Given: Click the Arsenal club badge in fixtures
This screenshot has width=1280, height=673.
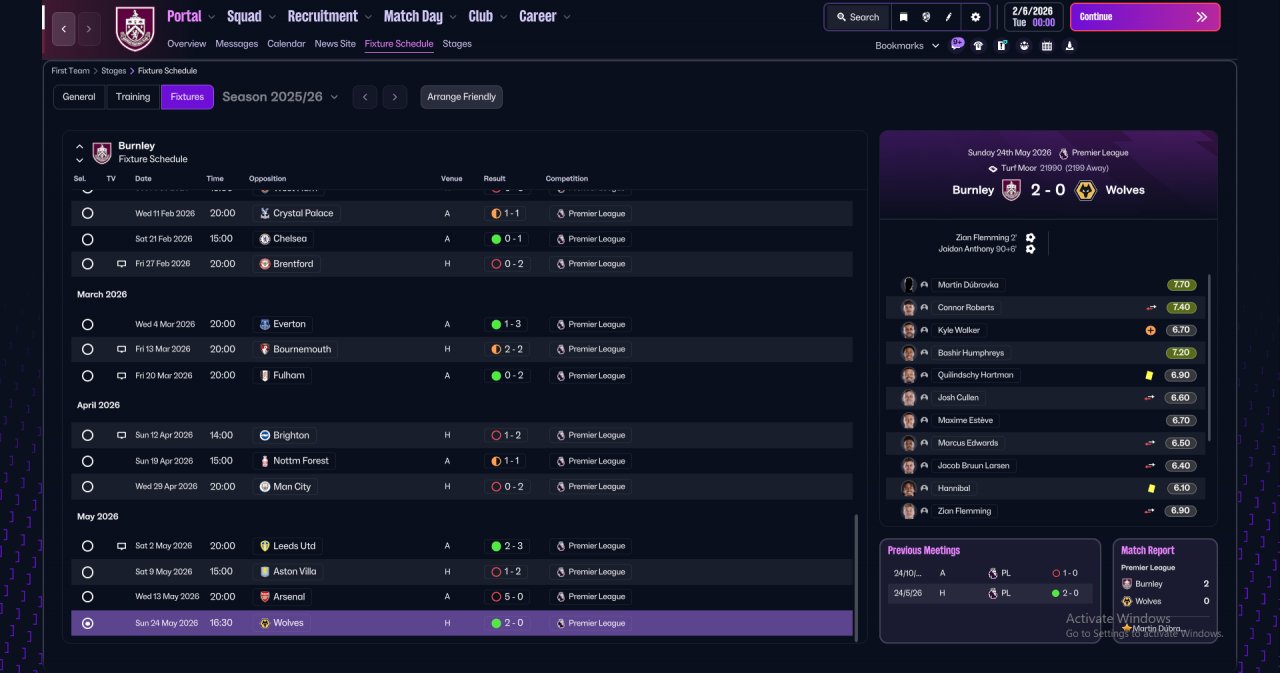Looking at the screenshot, I should (x=264, y=597).
